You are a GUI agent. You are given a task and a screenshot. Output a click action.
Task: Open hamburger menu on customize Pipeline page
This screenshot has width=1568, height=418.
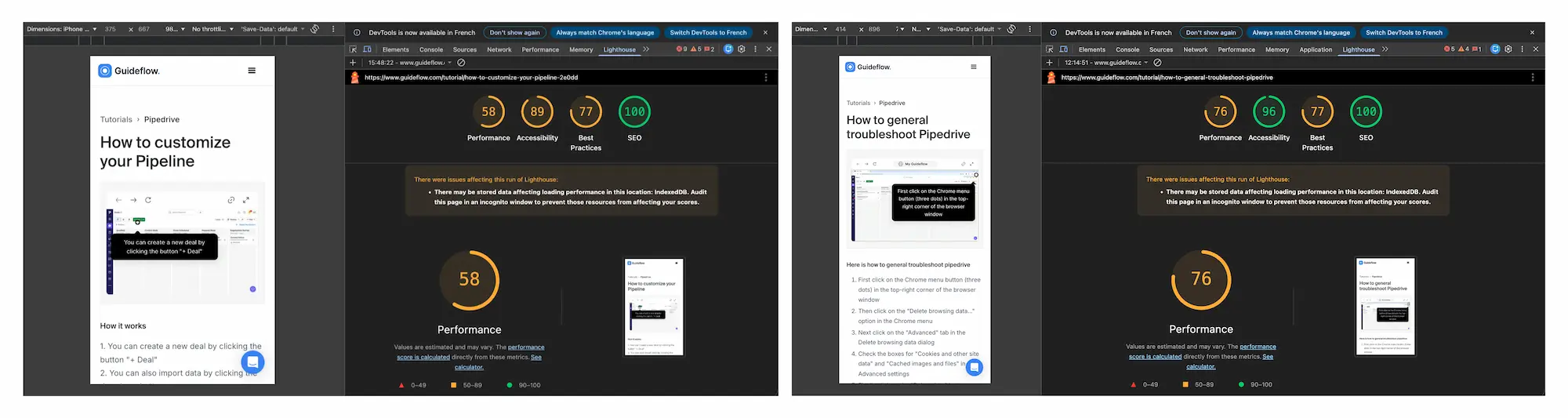pos(252,71)
